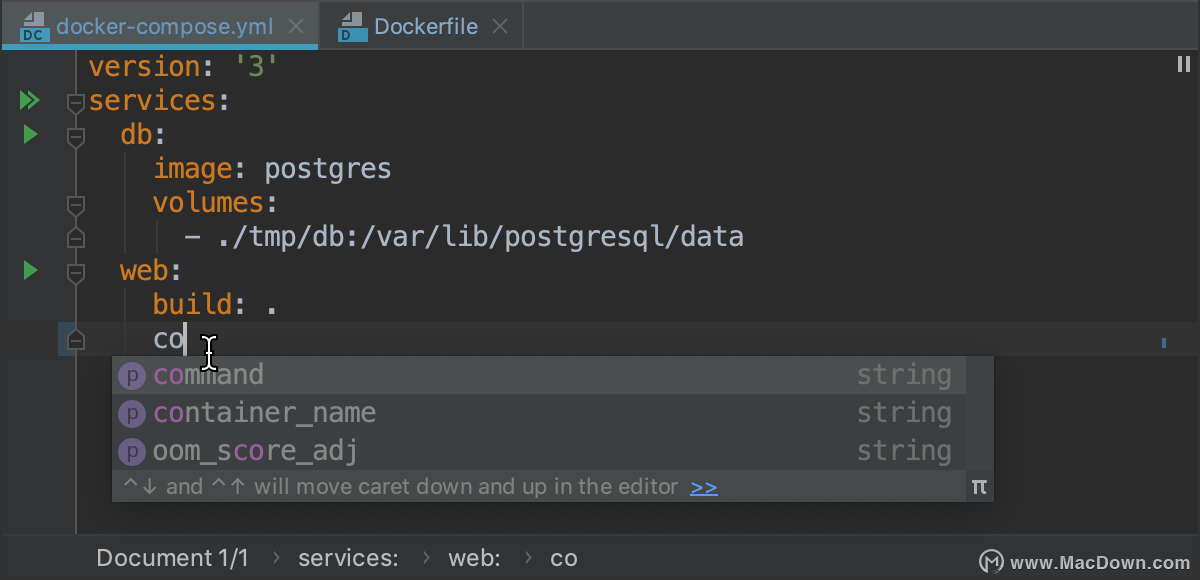The image size is (1200, 580).
Task: Open the >> hint link in popup
Action: 704,487
